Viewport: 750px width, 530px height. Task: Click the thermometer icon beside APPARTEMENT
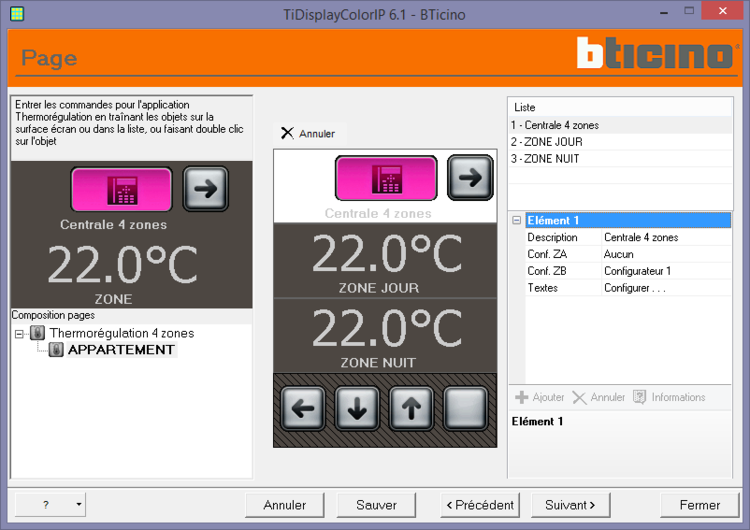(x=56, y=350)
